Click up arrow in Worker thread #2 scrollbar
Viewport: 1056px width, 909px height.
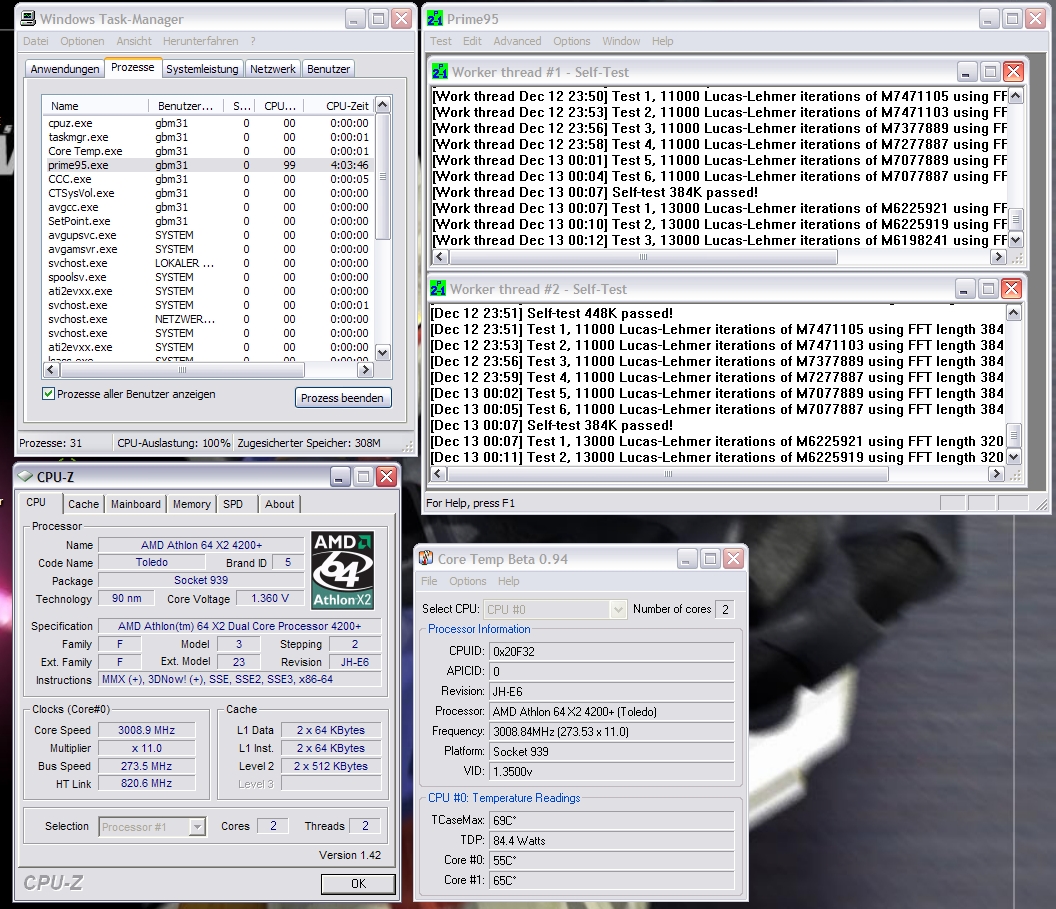[x=1014, y=312]
